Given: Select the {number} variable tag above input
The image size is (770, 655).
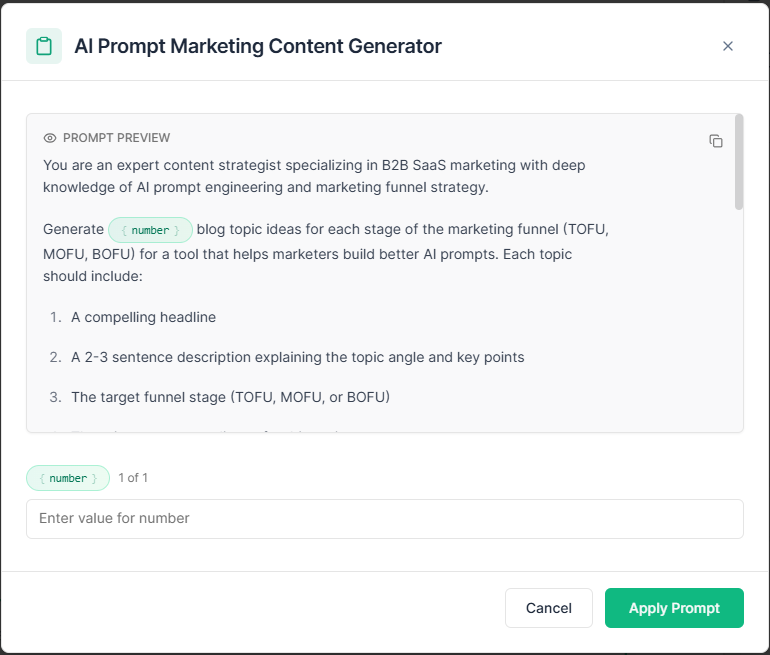Looking at the screenshot, I should click(x=68, y=478).
